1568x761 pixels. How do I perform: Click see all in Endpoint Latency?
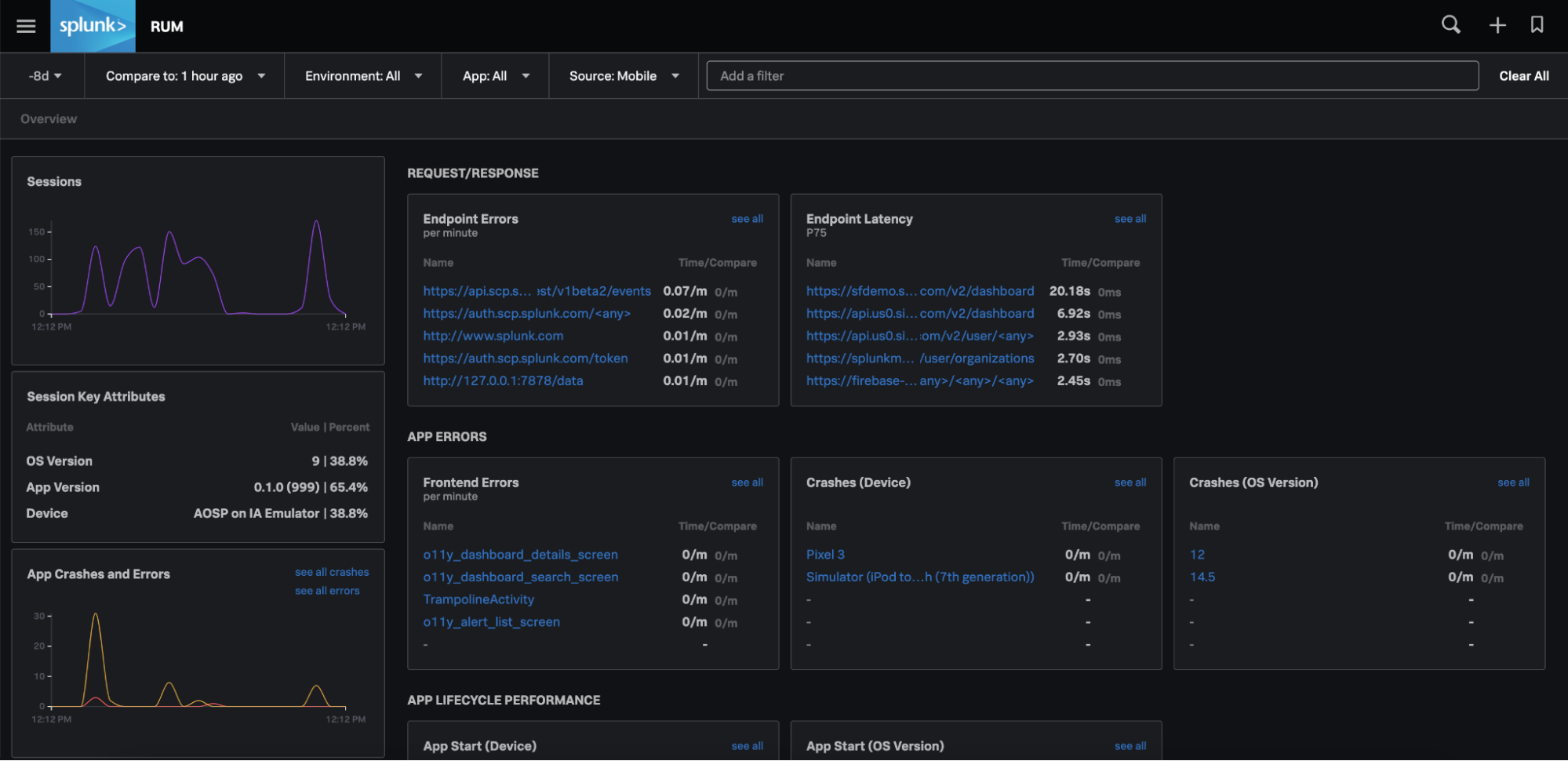(x=1130, y=219)
